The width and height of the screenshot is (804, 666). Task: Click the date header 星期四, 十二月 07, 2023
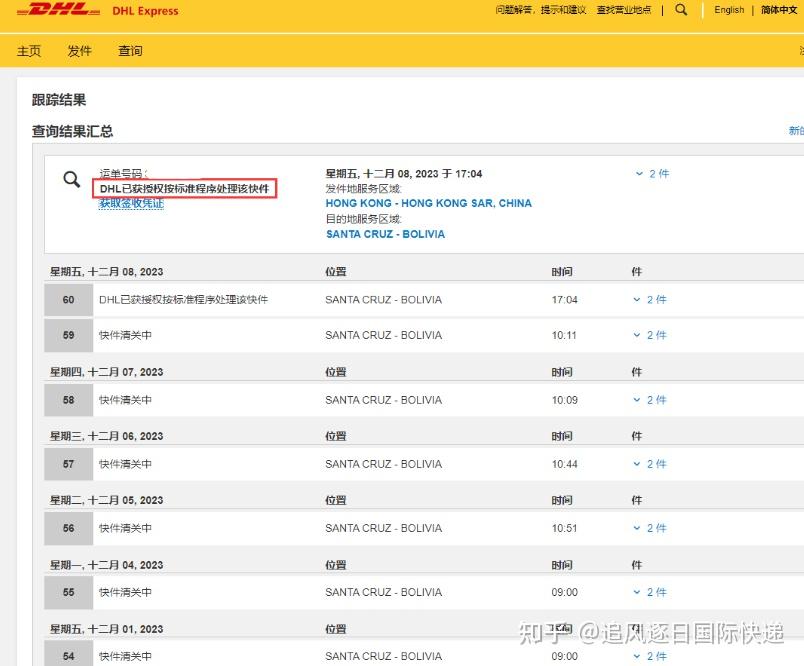(107, 372)
